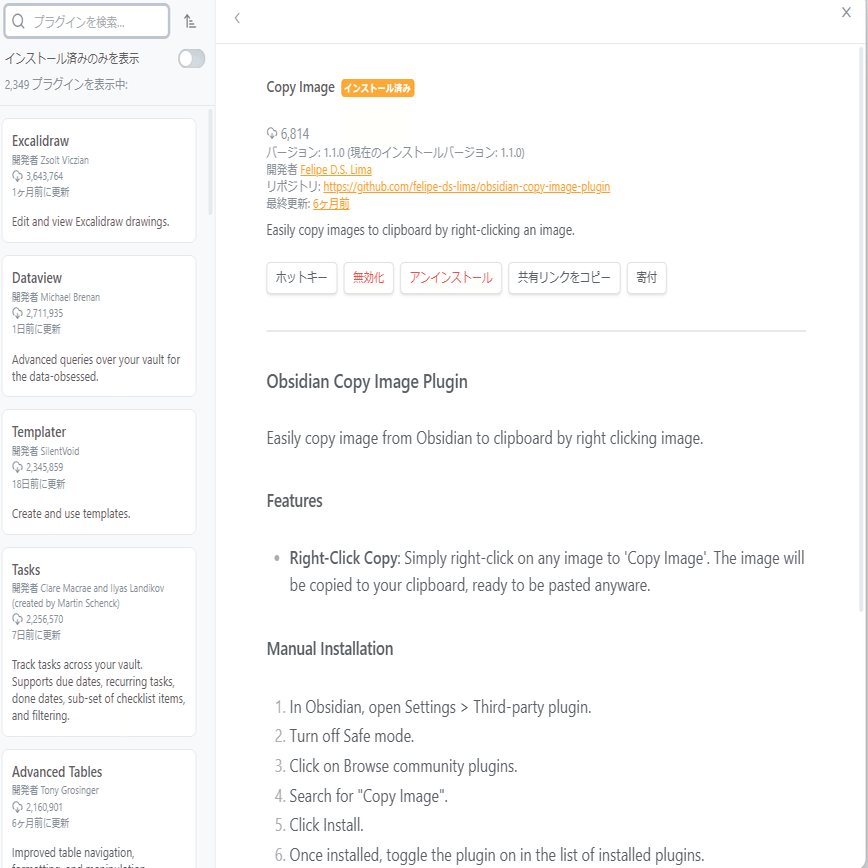
Task: Open the Templater plugin card
Action: pos(99,472)
